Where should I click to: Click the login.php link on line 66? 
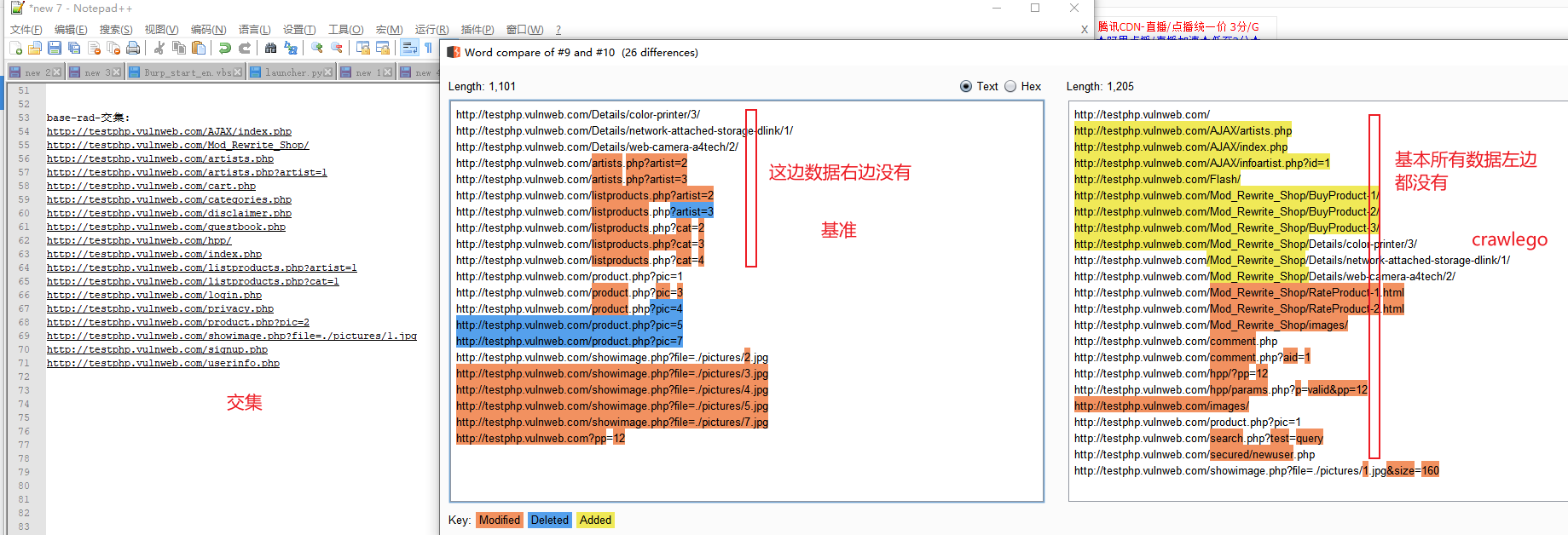[x=154, y=295]
